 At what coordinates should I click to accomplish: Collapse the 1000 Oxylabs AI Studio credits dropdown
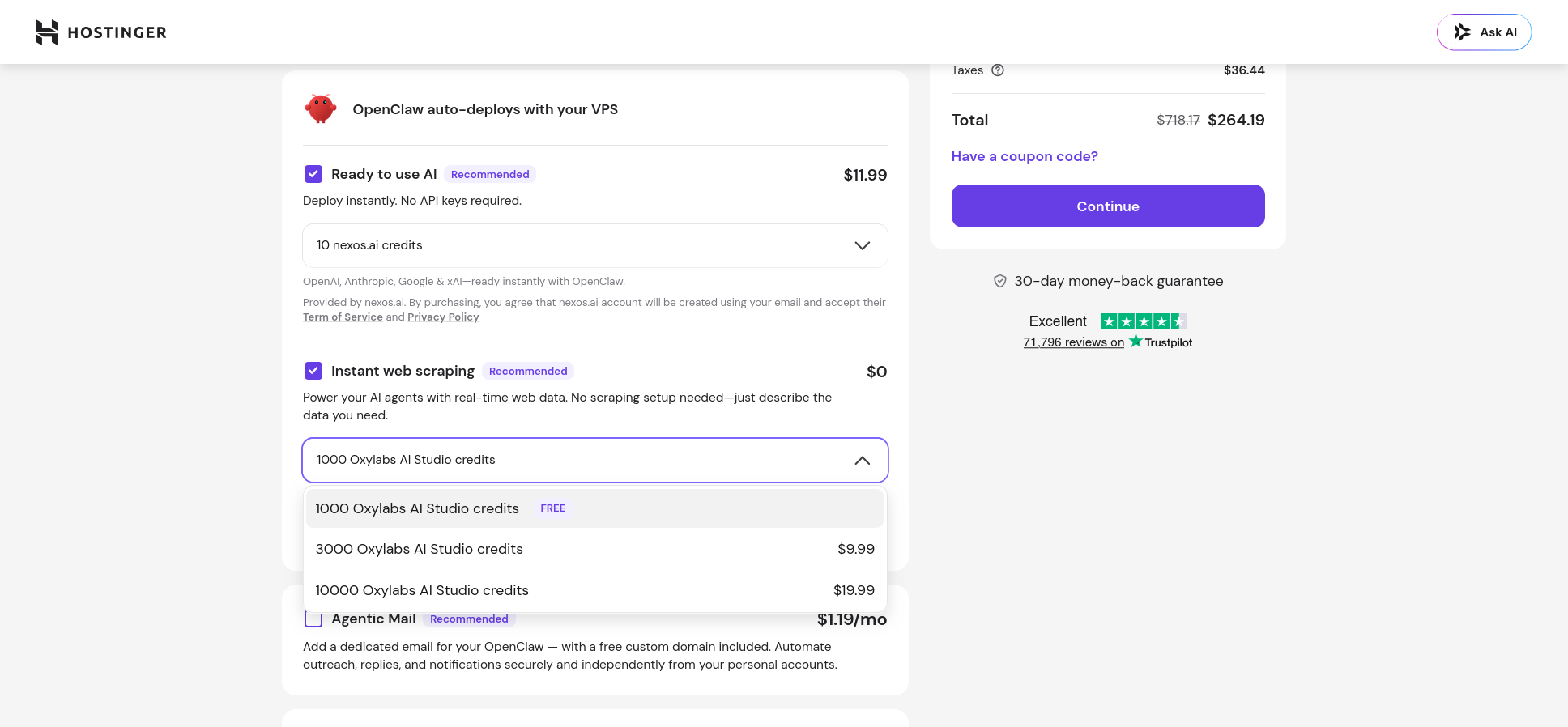click(595, 460)
